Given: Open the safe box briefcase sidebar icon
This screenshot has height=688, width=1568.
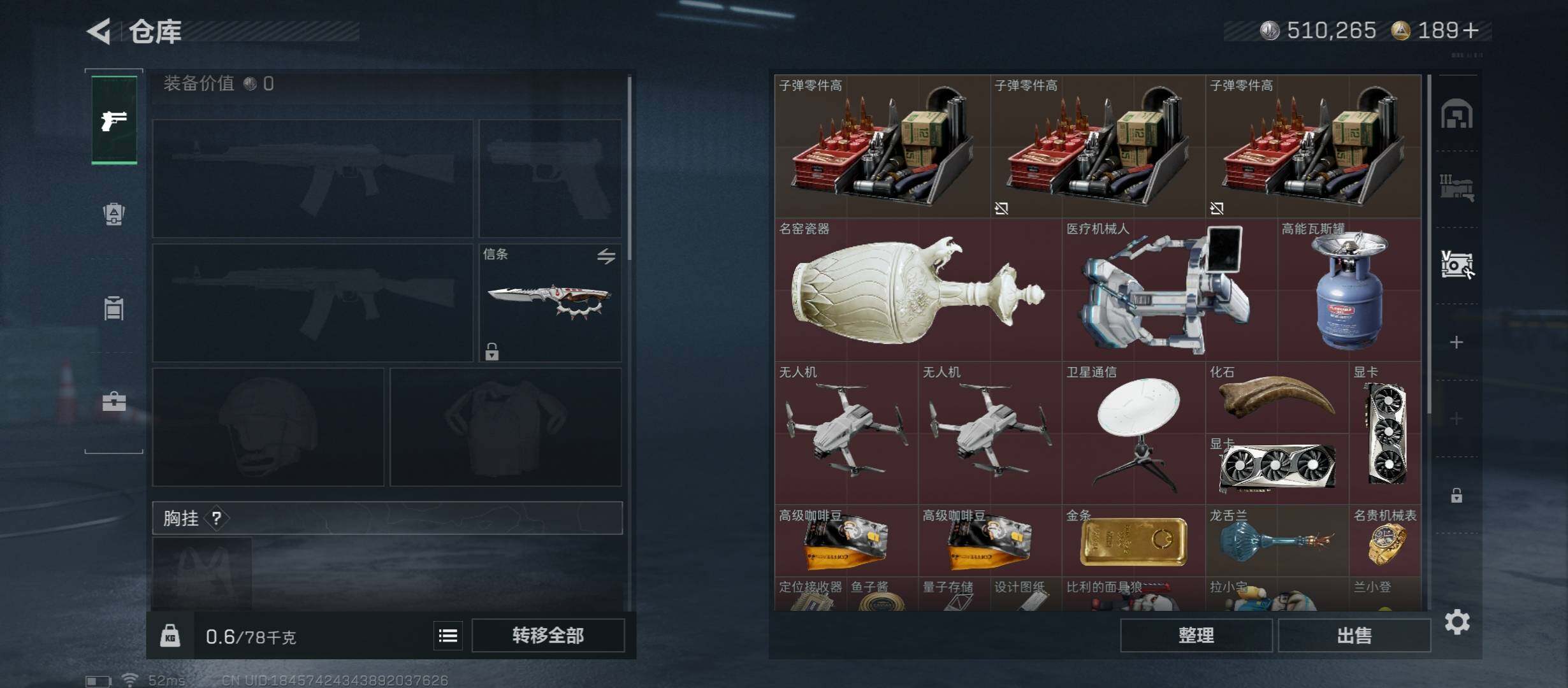Looking at the screenshot, I should click(x=114, y=401).
